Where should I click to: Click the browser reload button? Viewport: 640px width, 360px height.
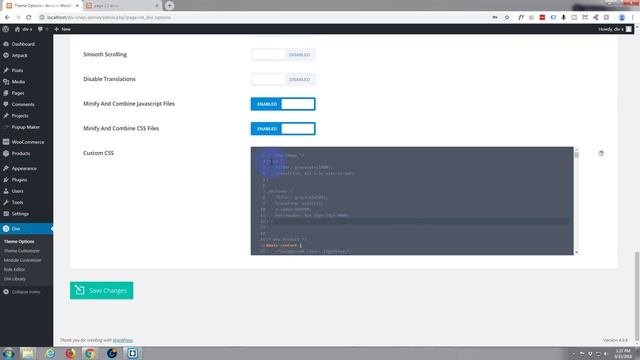pos(29,18)
